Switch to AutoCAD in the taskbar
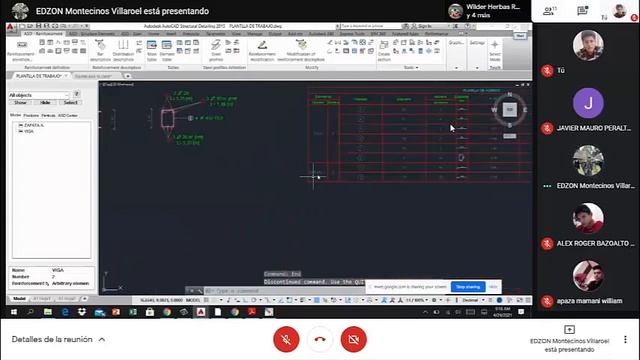 201,312
